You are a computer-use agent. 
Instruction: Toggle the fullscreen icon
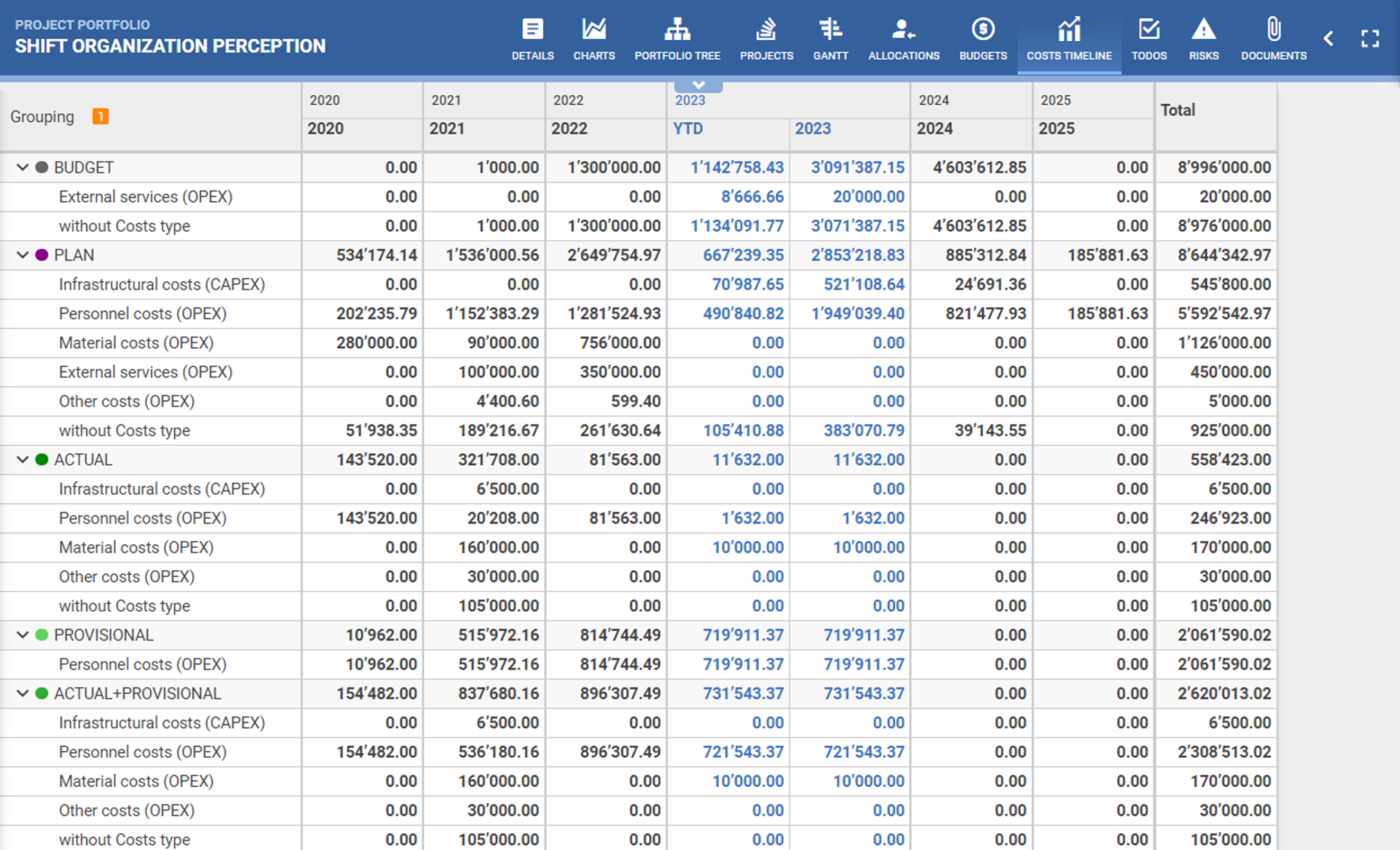[x=1370, y=38]
